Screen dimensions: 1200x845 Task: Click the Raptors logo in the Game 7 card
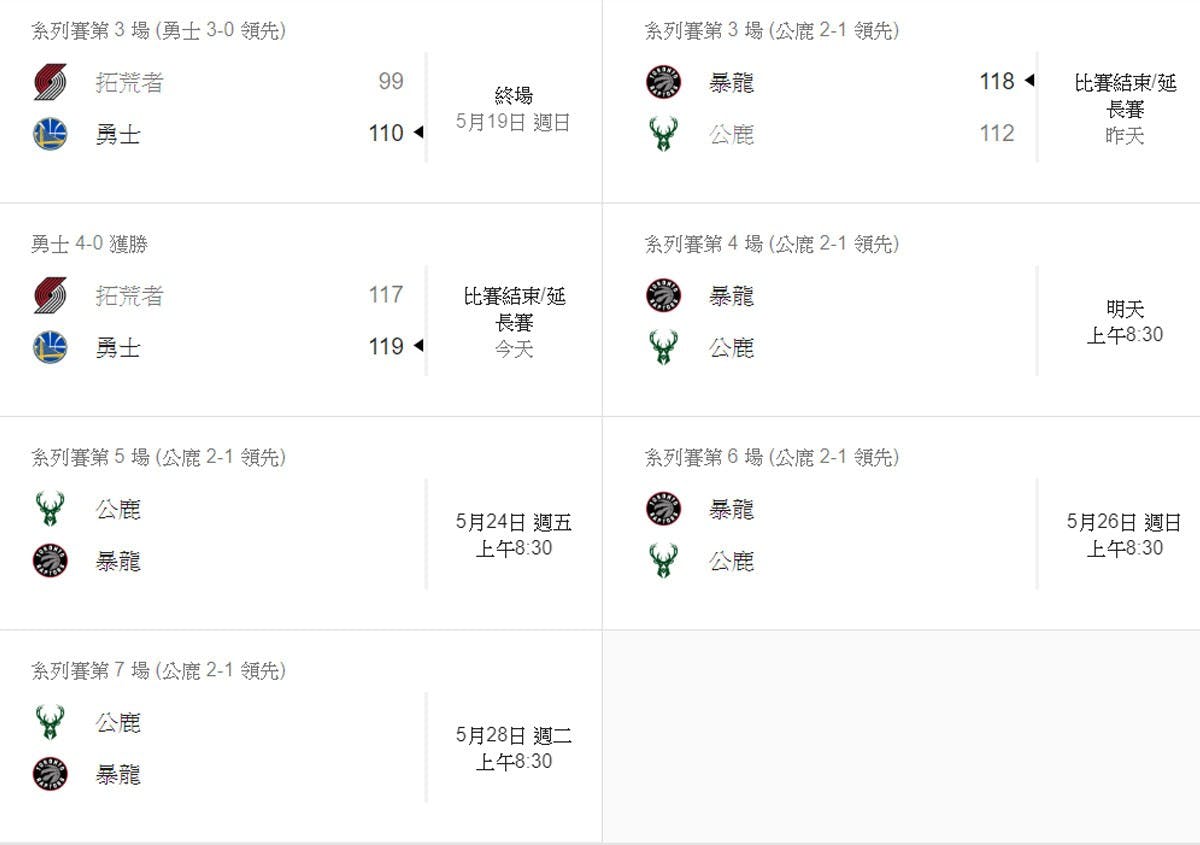(50, 774)
